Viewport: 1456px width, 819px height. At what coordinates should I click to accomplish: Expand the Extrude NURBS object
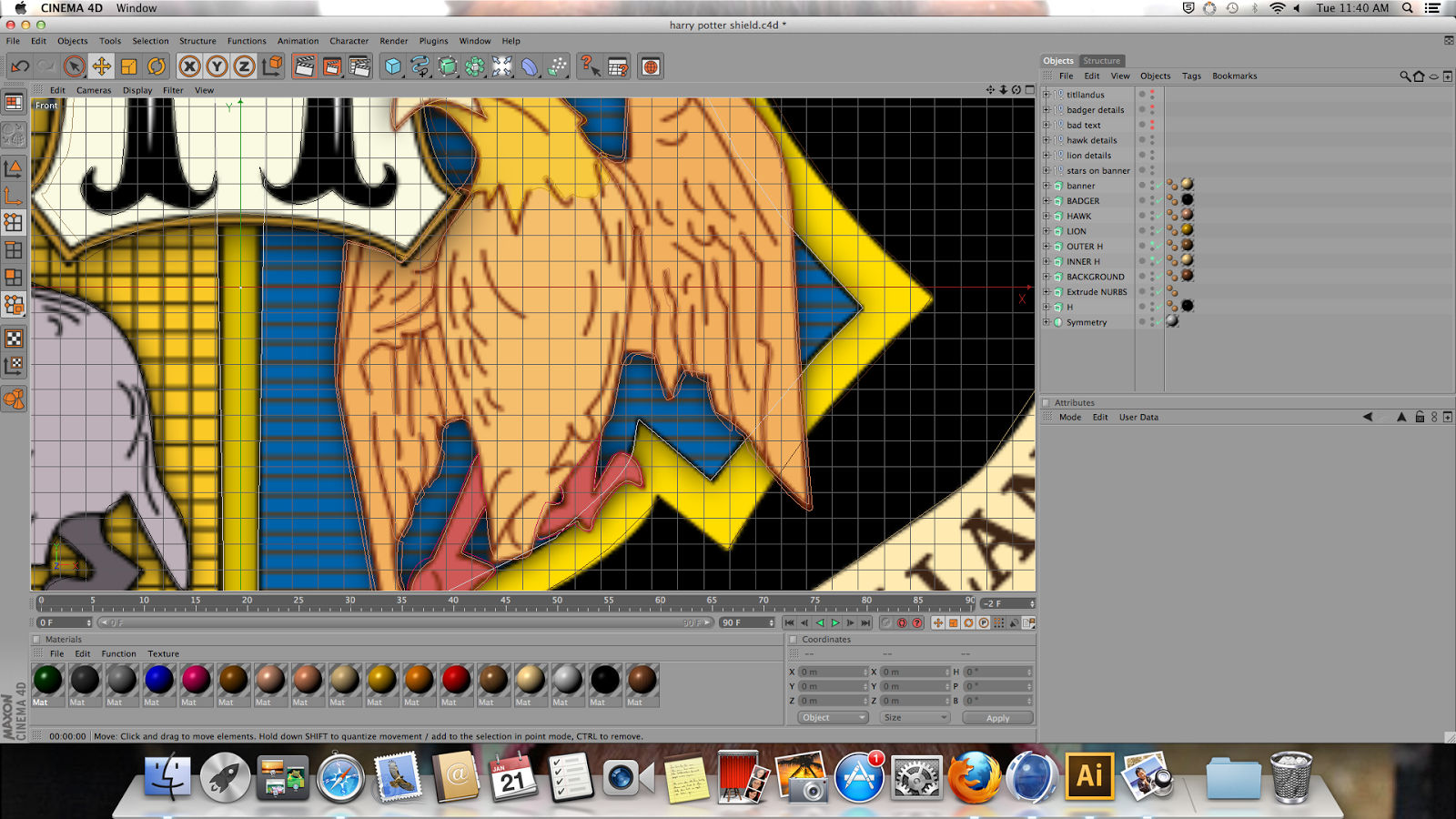(1046, 292)
